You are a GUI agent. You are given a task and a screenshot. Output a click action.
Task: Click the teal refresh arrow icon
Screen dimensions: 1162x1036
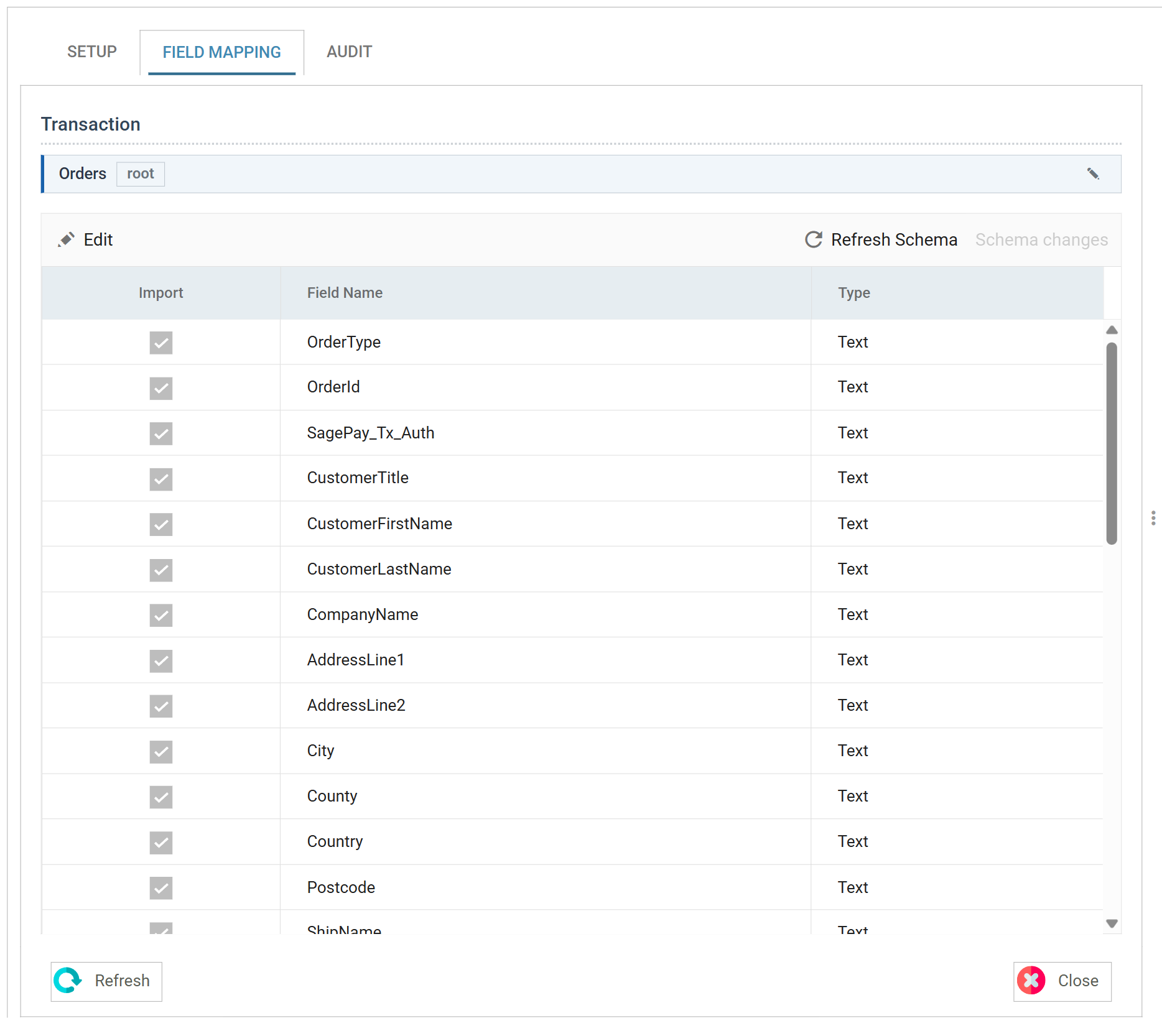point(68,981)
